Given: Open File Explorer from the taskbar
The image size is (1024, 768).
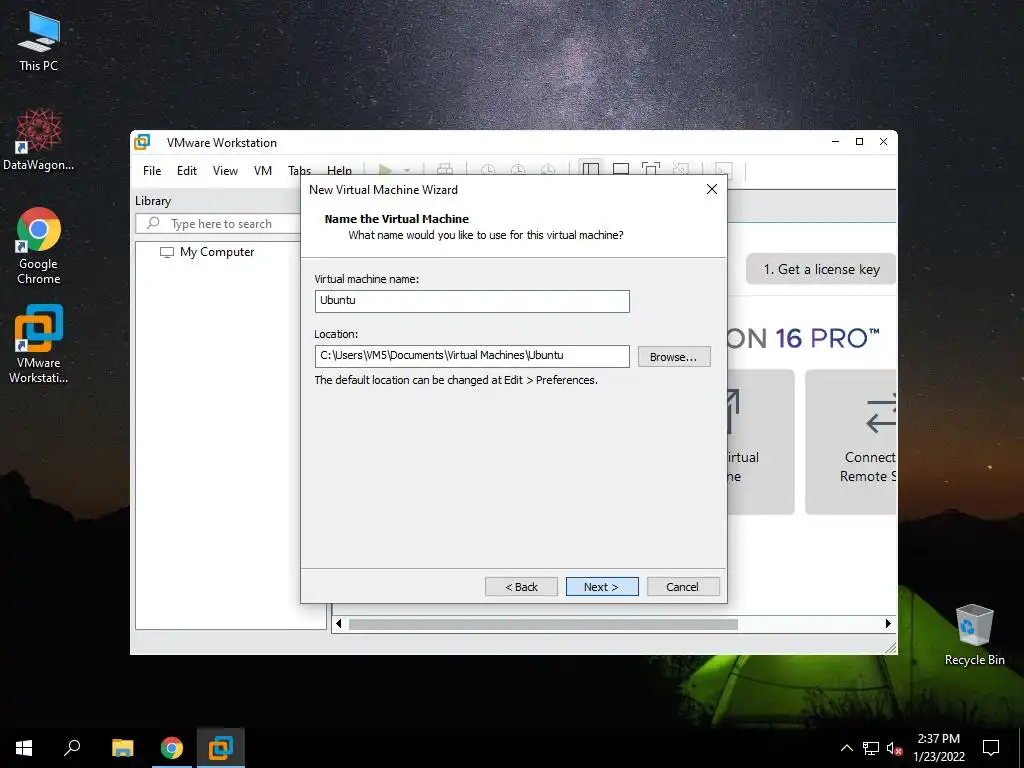Looking at the screenshot, I should [122, 748].
